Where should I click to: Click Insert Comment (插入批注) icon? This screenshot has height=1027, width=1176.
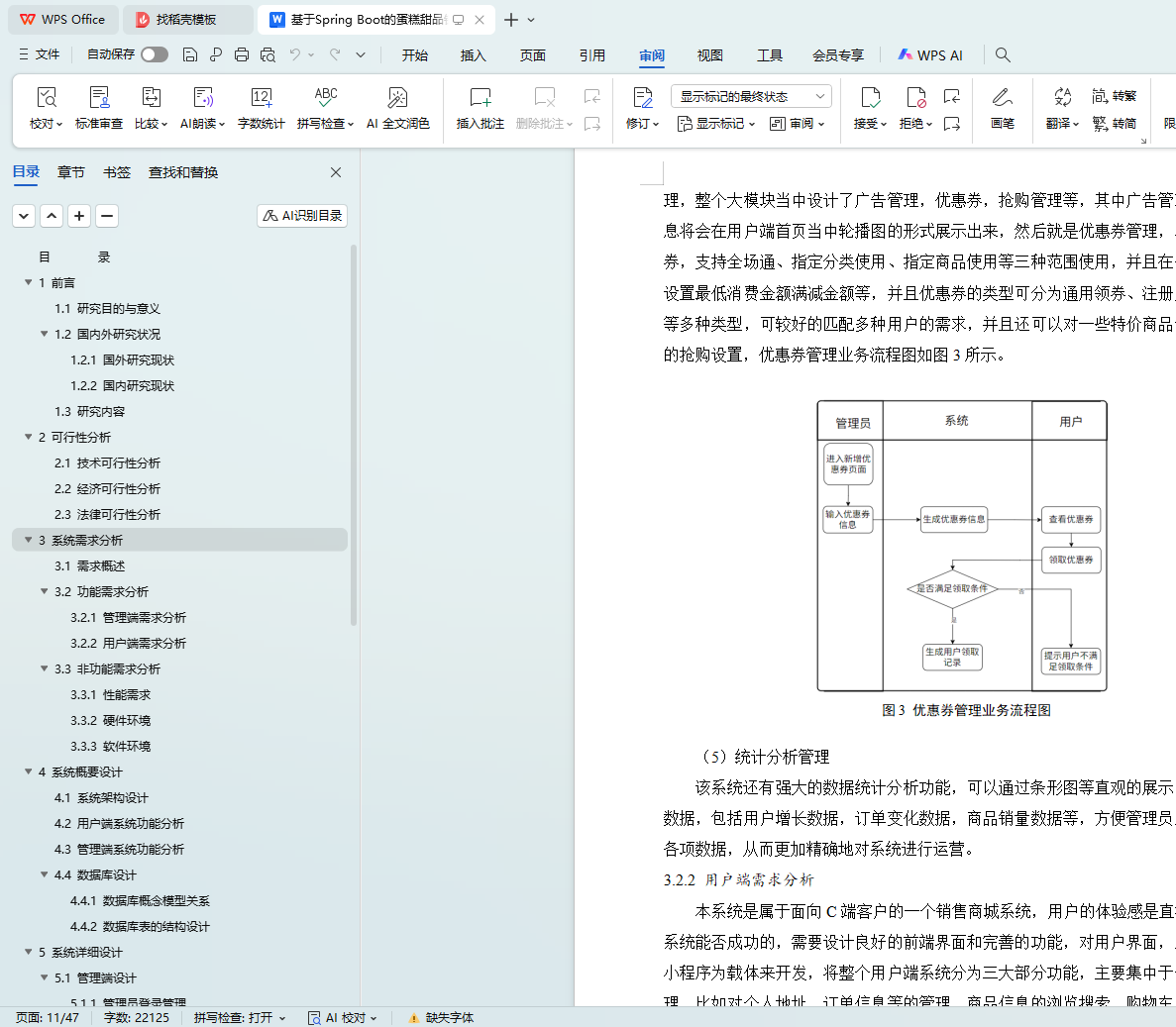point(480,98)
